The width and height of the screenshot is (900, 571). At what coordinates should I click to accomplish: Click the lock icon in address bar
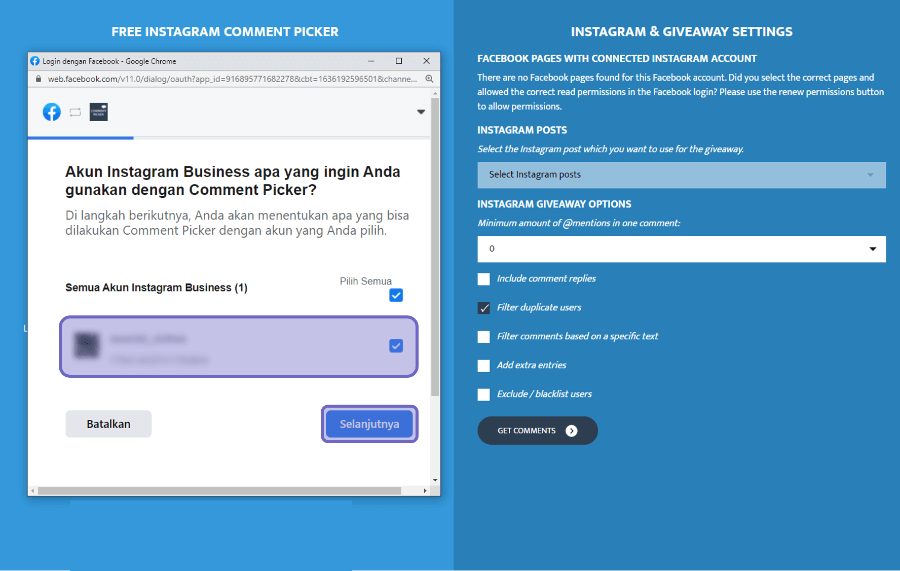tap(38, 79)
